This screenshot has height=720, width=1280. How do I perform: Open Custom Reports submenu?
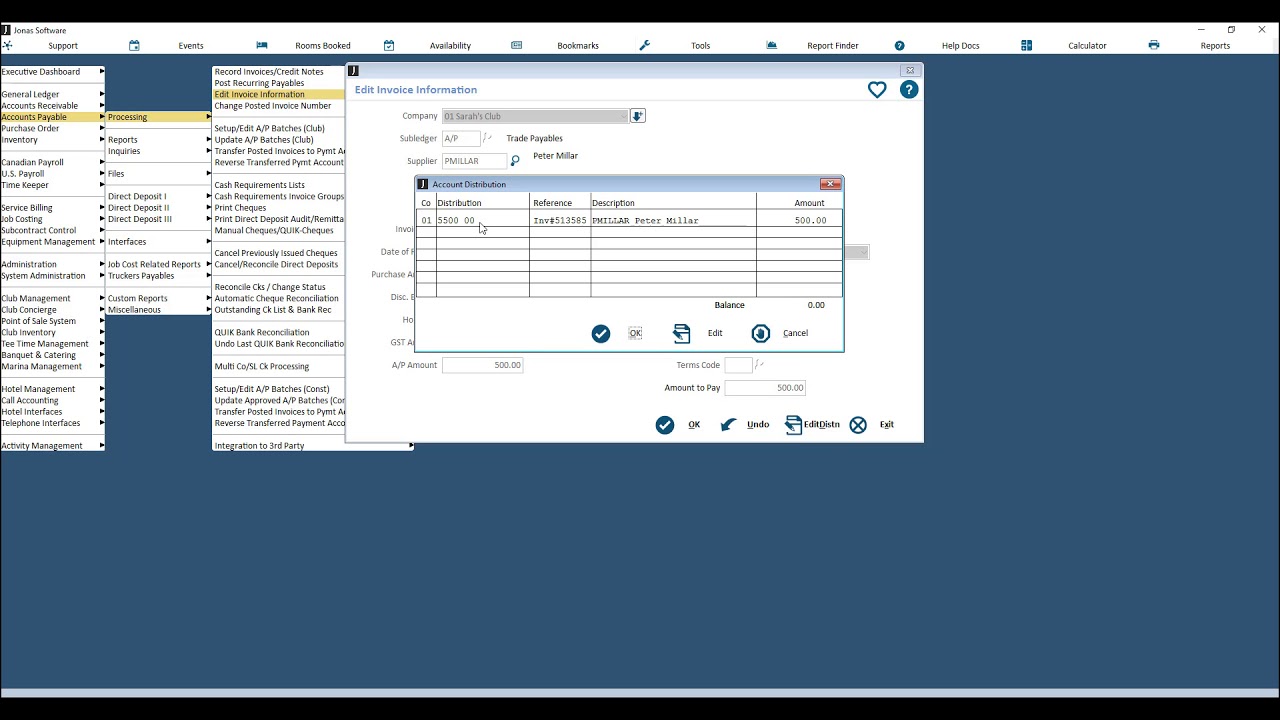tap(159, 298)
